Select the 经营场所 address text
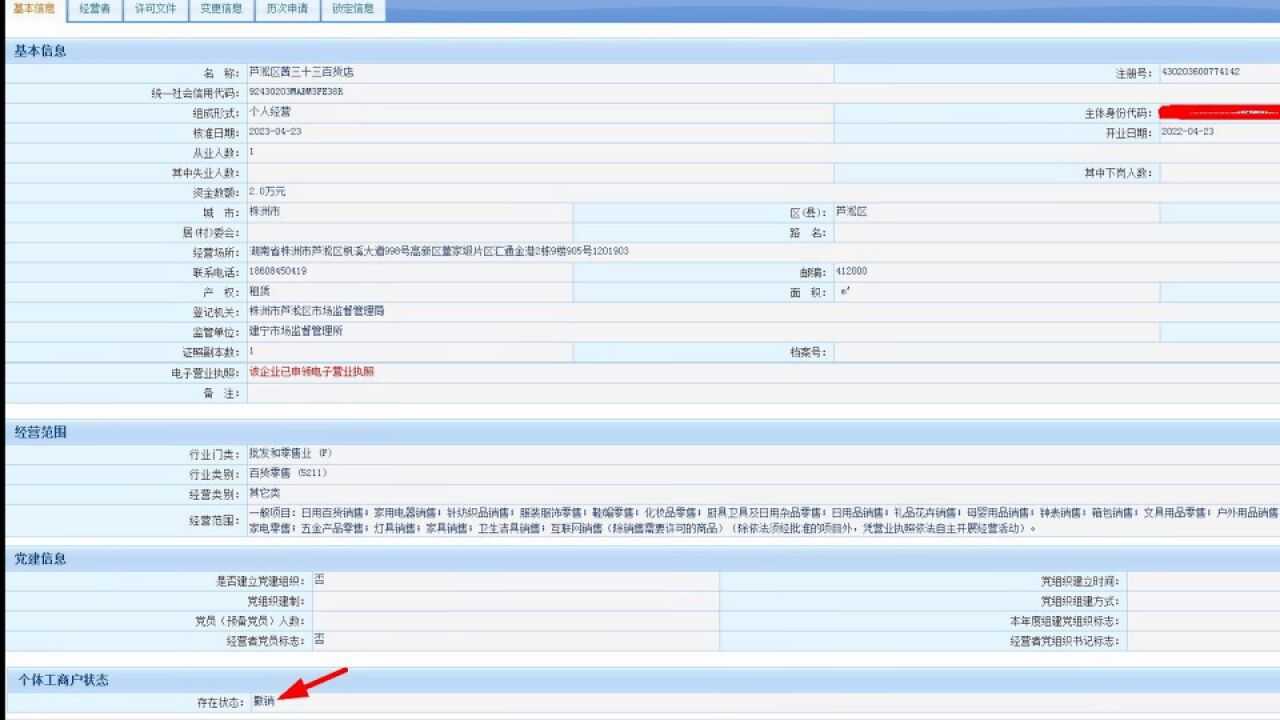This screenshot has width=1280, height=720. pyautogui.click(x=438, y=251)
